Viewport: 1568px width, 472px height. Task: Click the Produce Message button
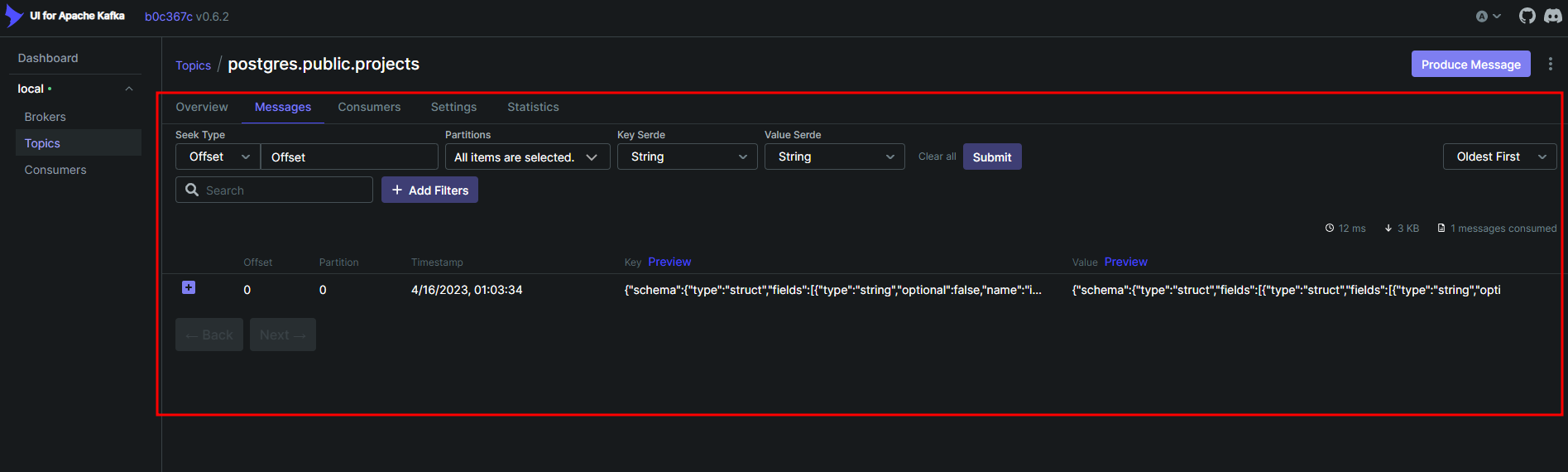click(1470, 64)
